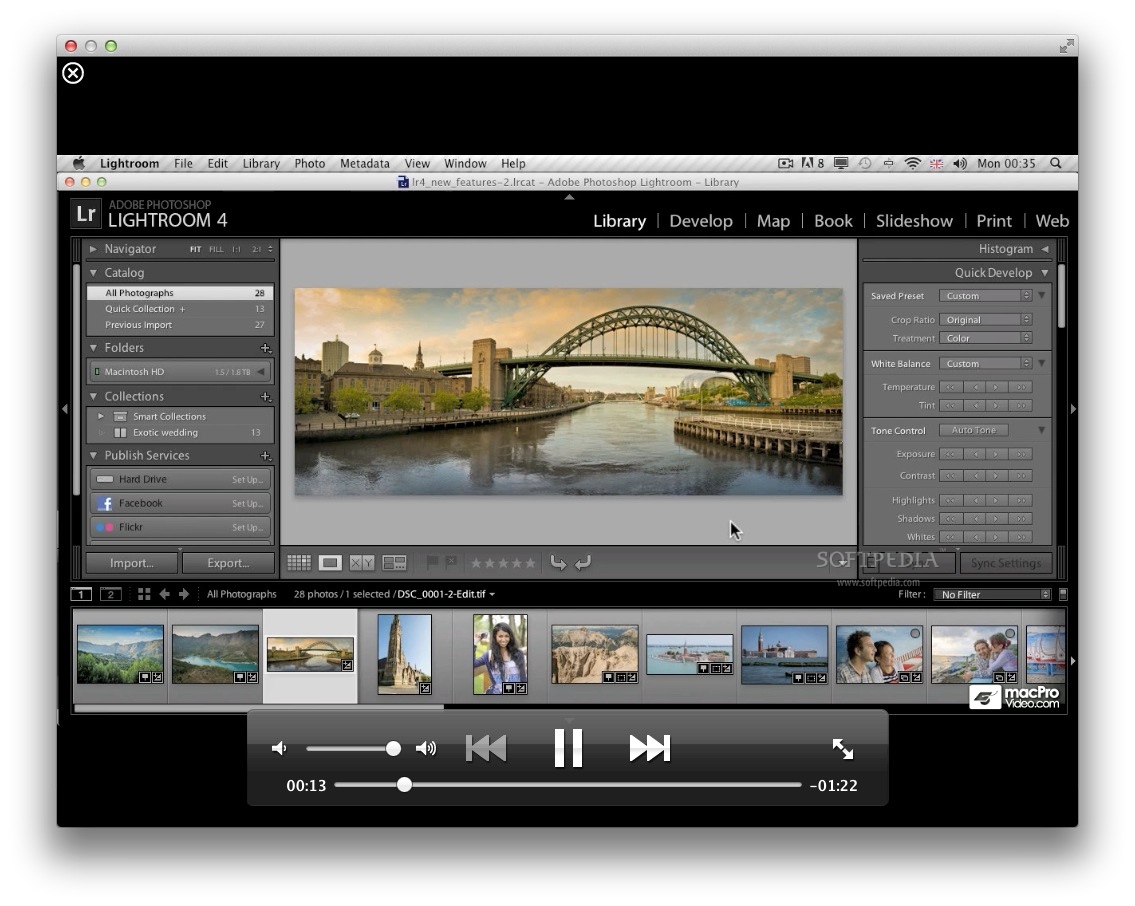Toggle Navigator FILL zoom option
The width and height of the screenshot is (1135, 906).
tap(216, 250)
